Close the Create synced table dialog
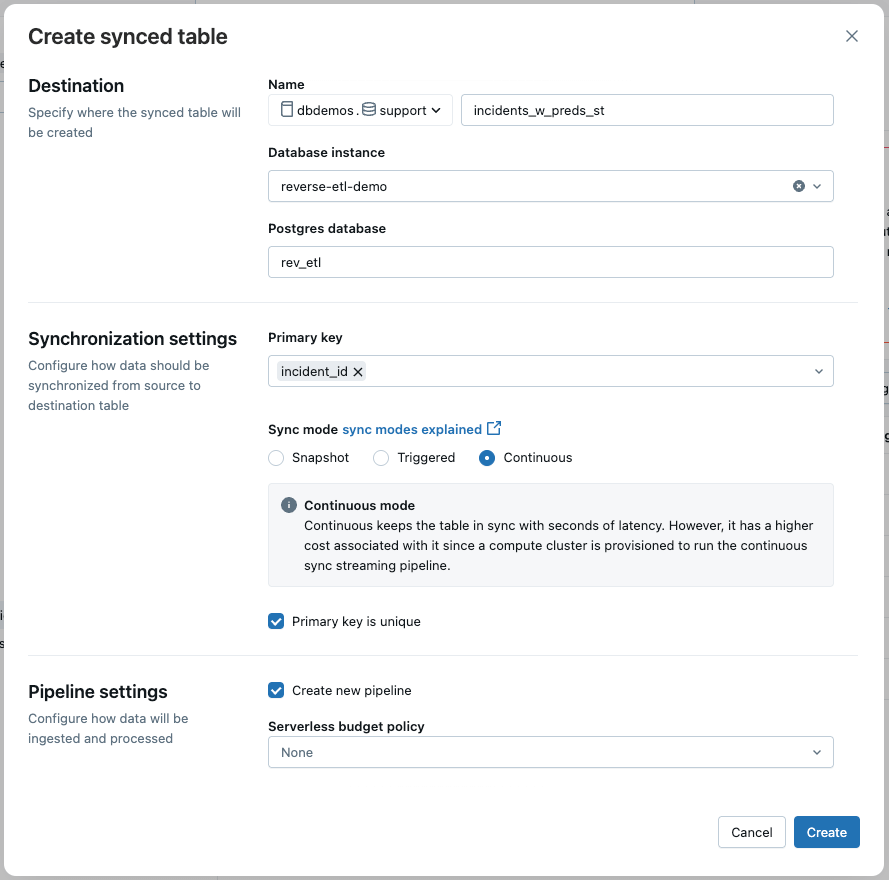889x880 pixels. 852,36
